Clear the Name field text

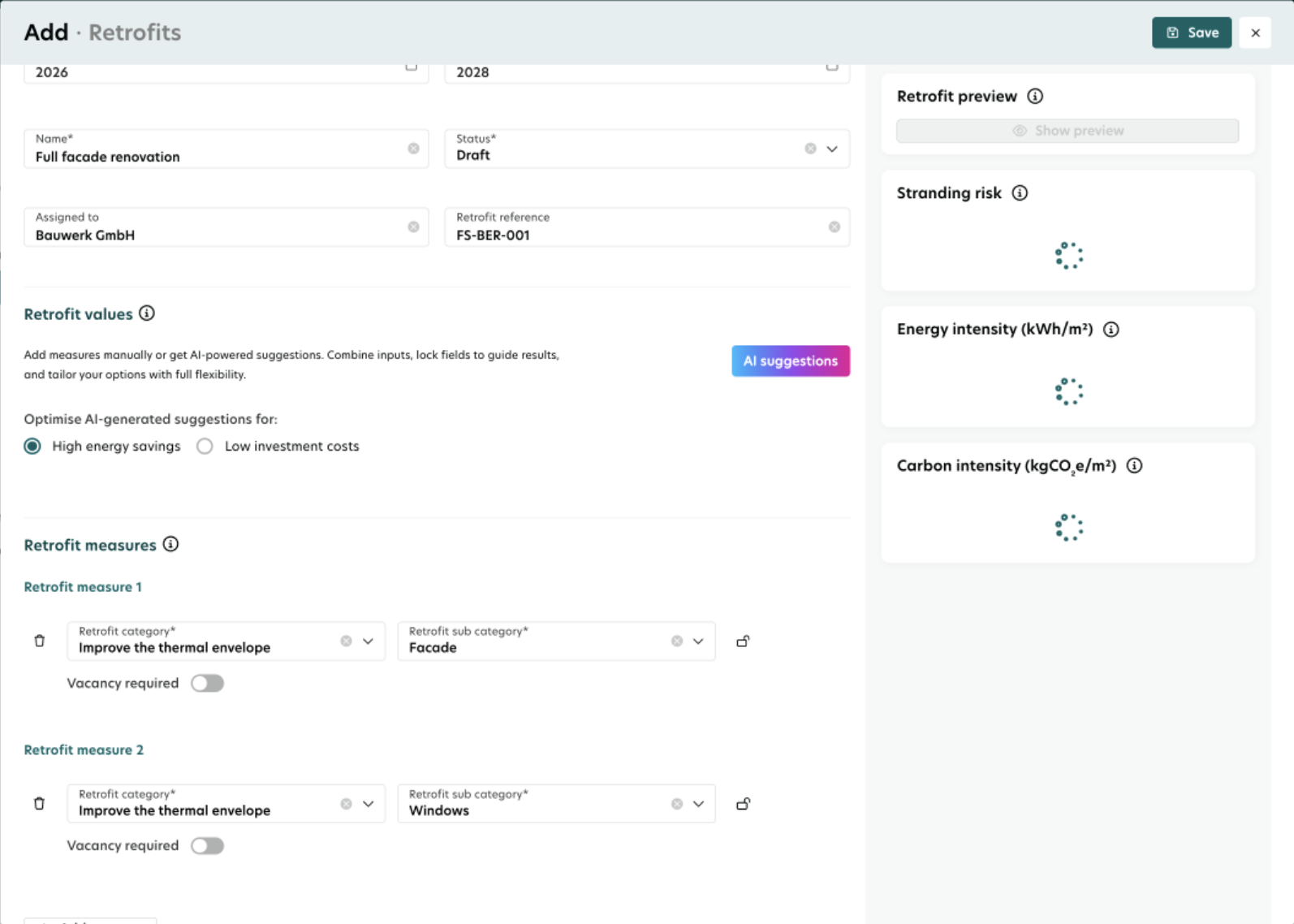pos(413,149)
